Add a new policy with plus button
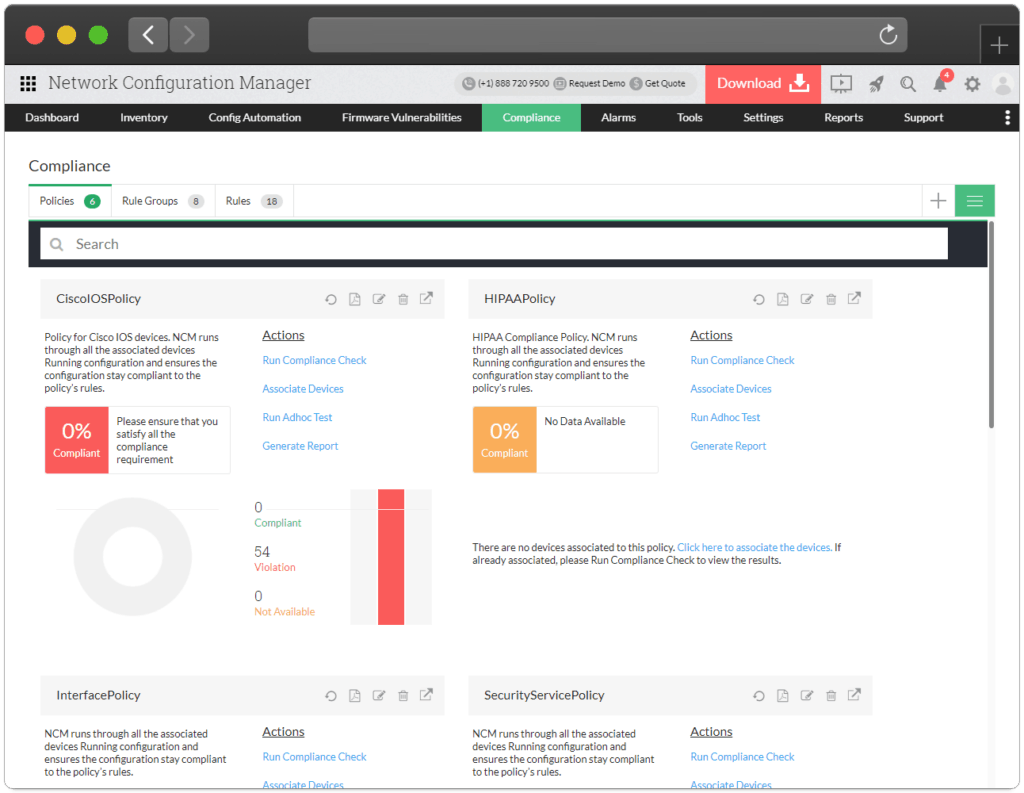The height and width of the screenshot is (793, 1024). (x=938, y=201)
